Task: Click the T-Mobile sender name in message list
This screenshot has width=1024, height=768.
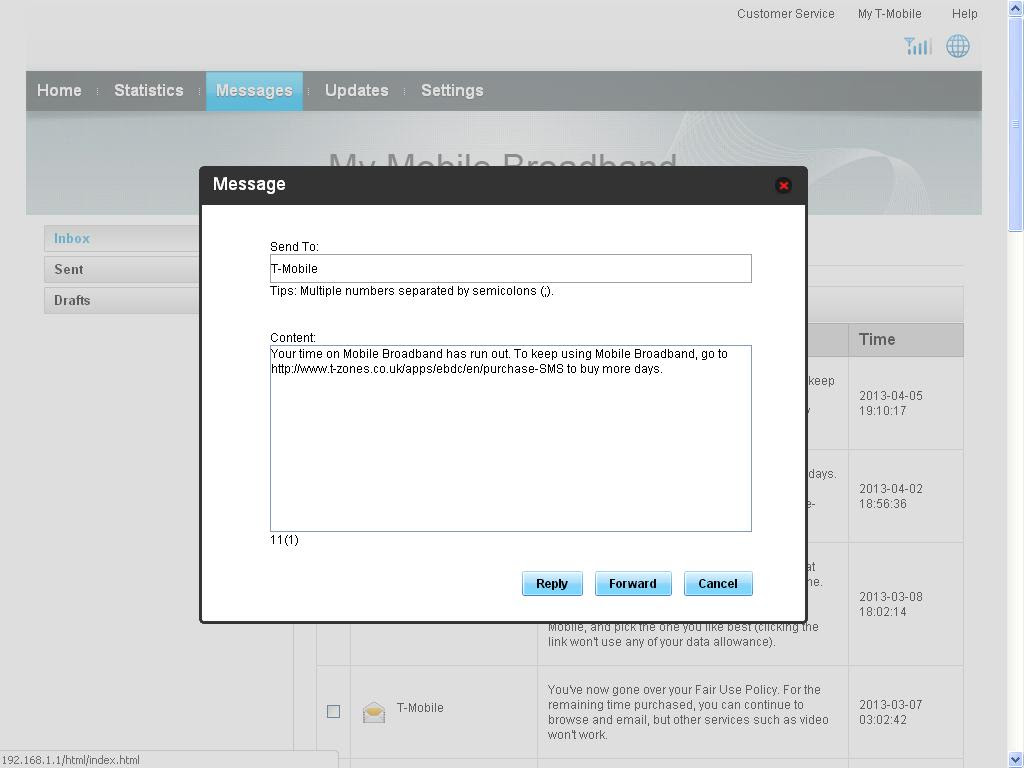Action: click(x=420, y=708)
